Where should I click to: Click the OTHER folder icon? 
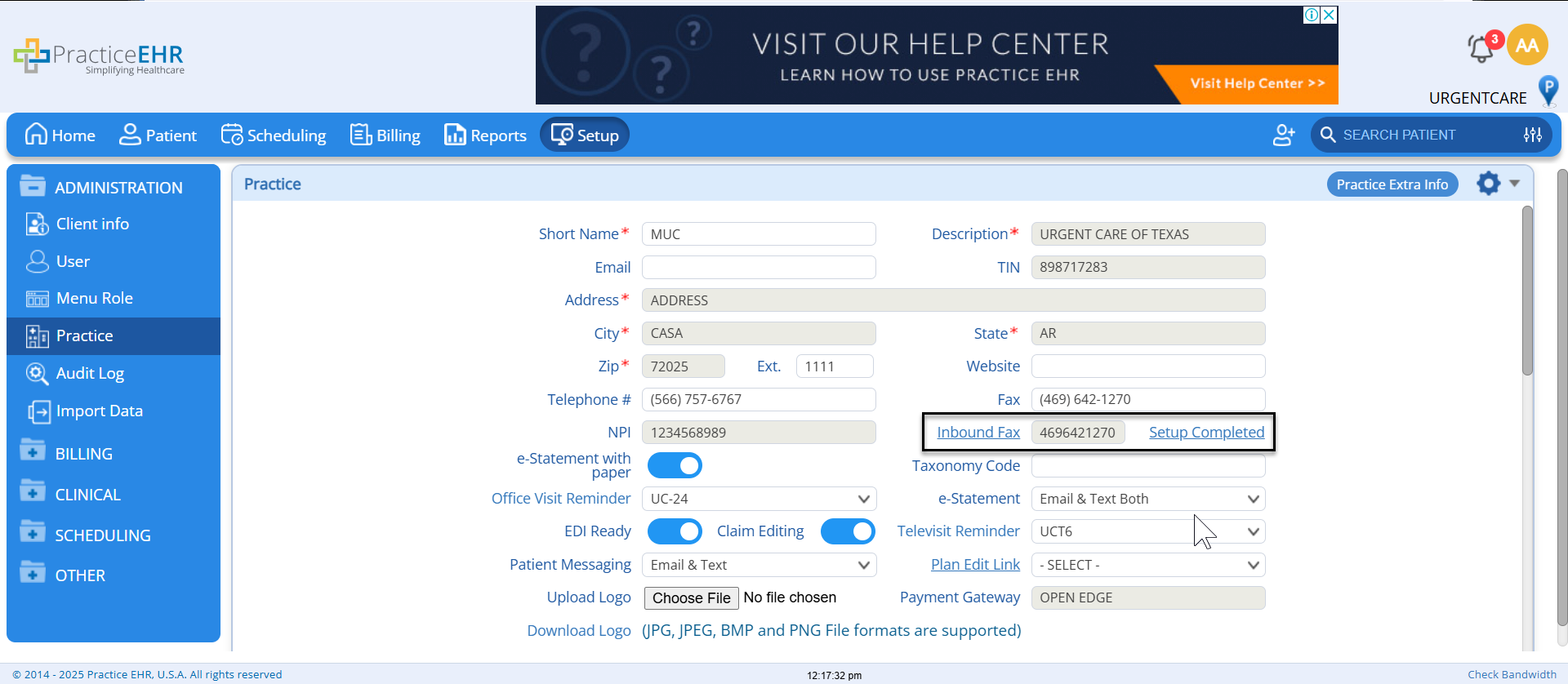pyautogui.click(x=33, y=573)
